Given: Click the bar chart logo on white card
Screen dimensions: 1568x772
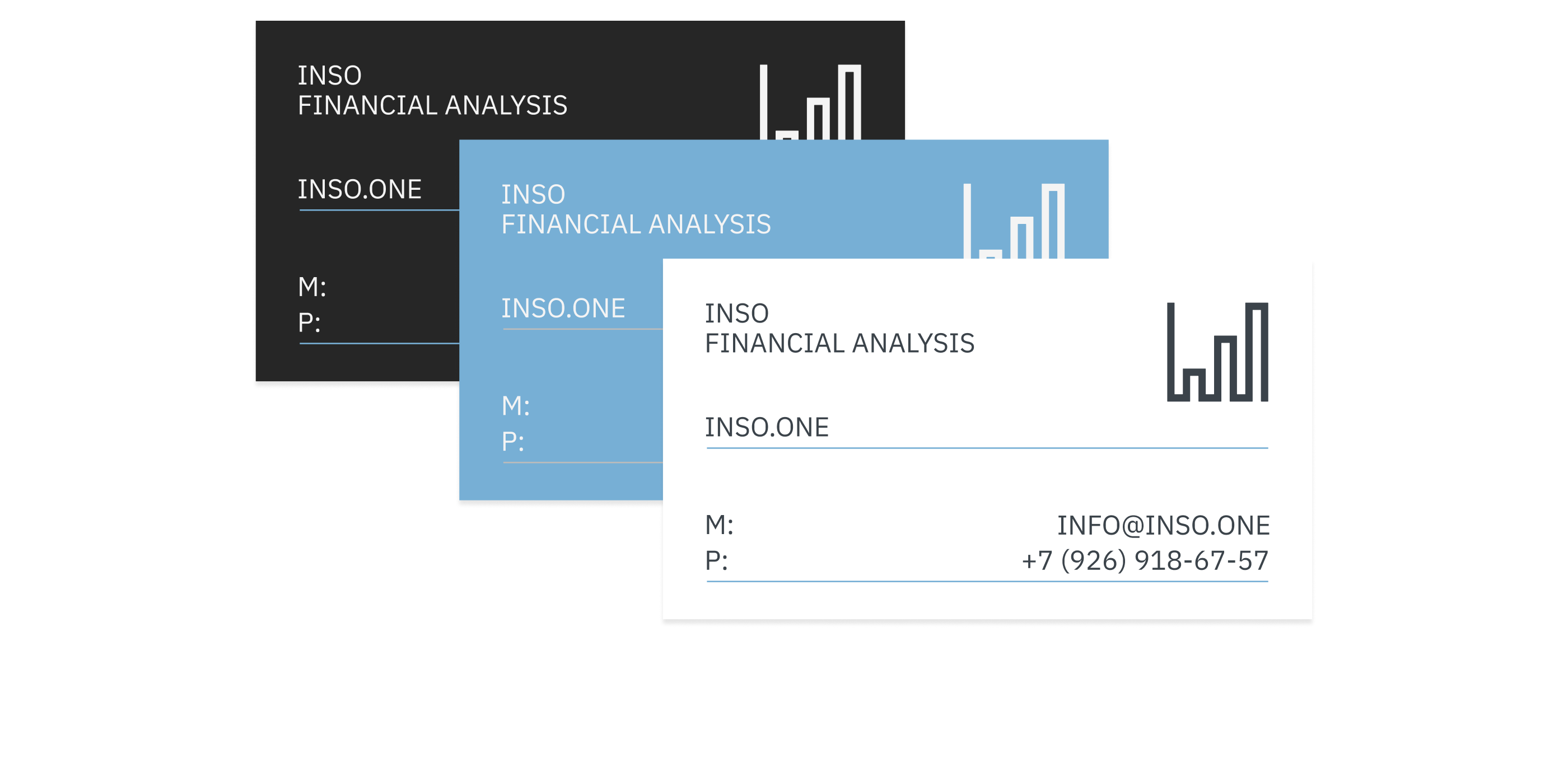Looking at the screenshot, I should click(x=1217, y=352).
